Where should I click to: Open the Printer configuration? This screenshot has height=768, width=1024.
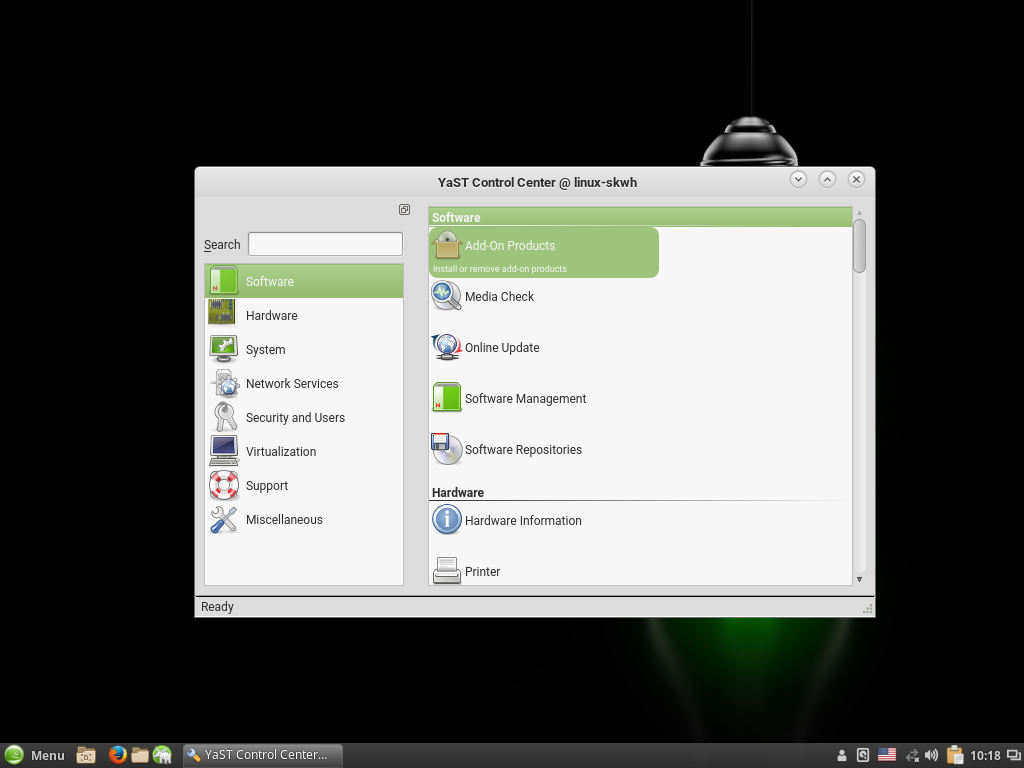(482, 571)
